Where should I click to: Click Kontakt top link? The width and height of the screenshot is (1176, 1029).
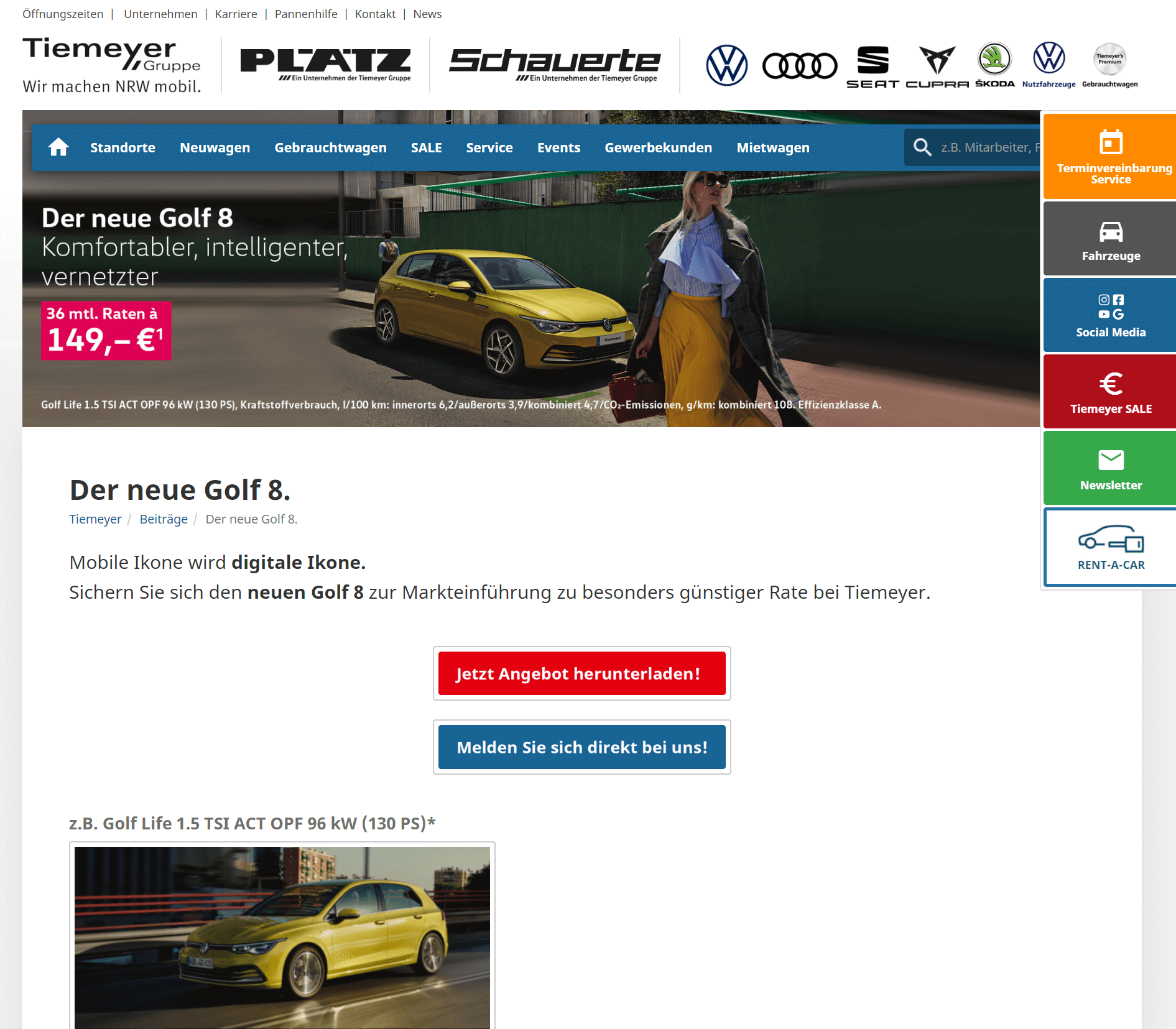tap(375, 14)
